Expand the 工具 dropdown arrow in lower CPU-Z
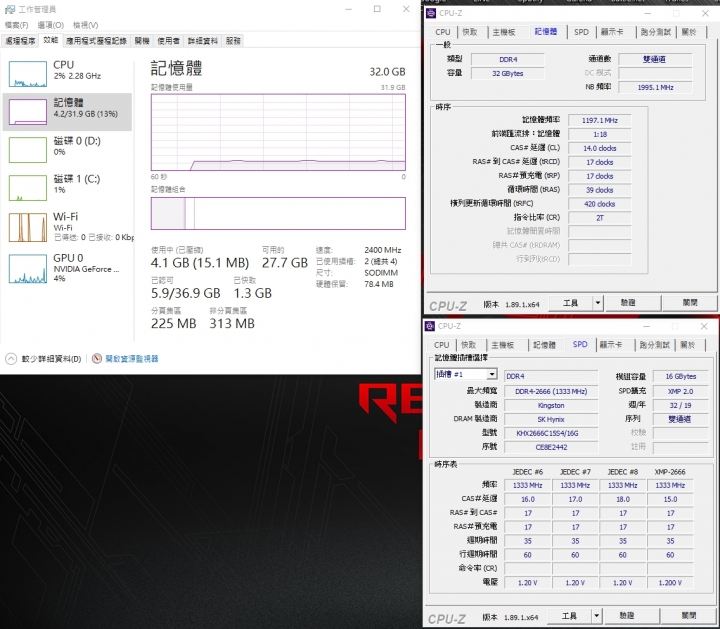 pos(596,616)
